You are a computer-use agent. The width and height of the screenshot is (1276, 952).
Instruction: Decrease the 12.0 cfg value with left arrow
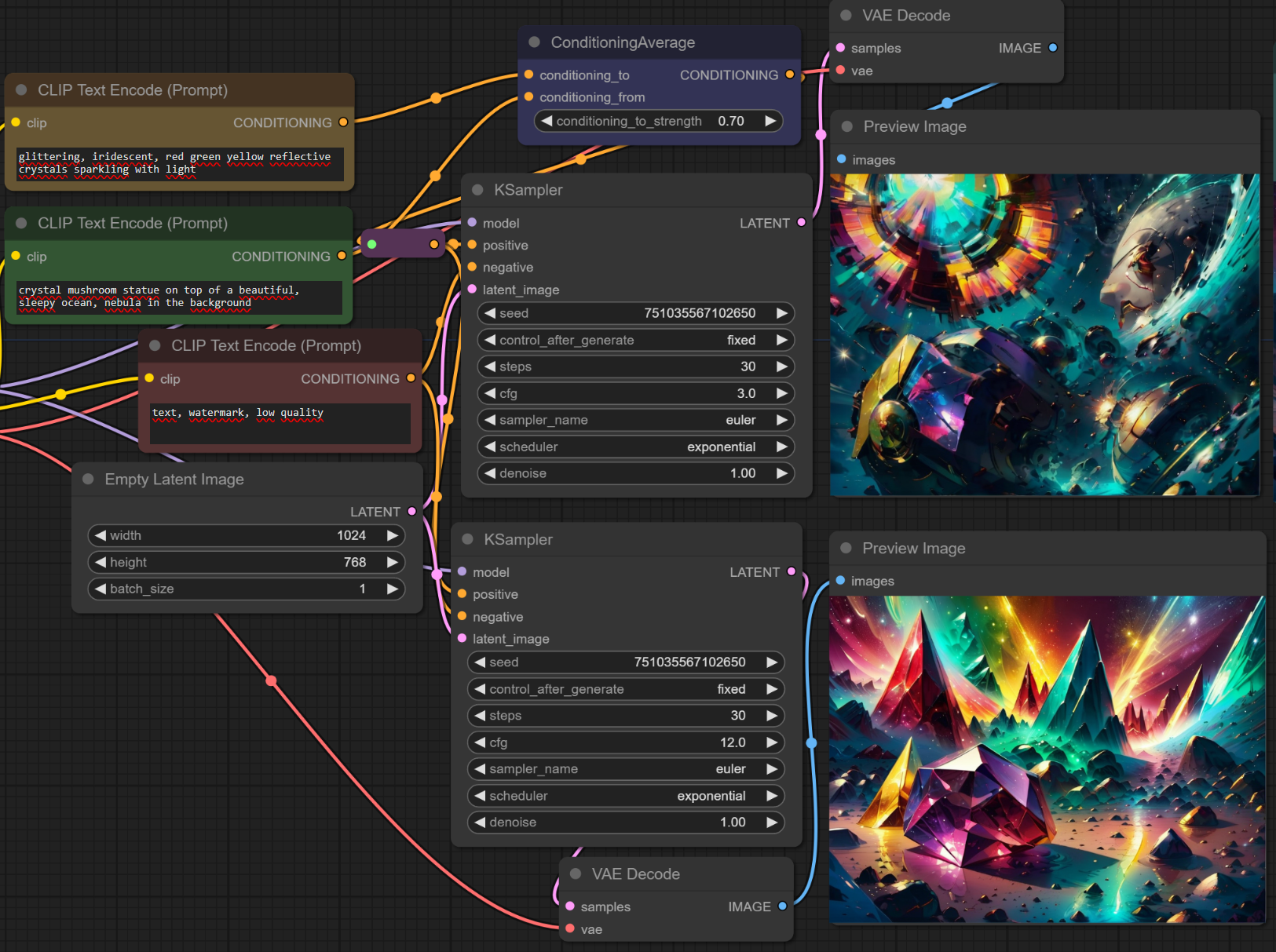(480, 742)
